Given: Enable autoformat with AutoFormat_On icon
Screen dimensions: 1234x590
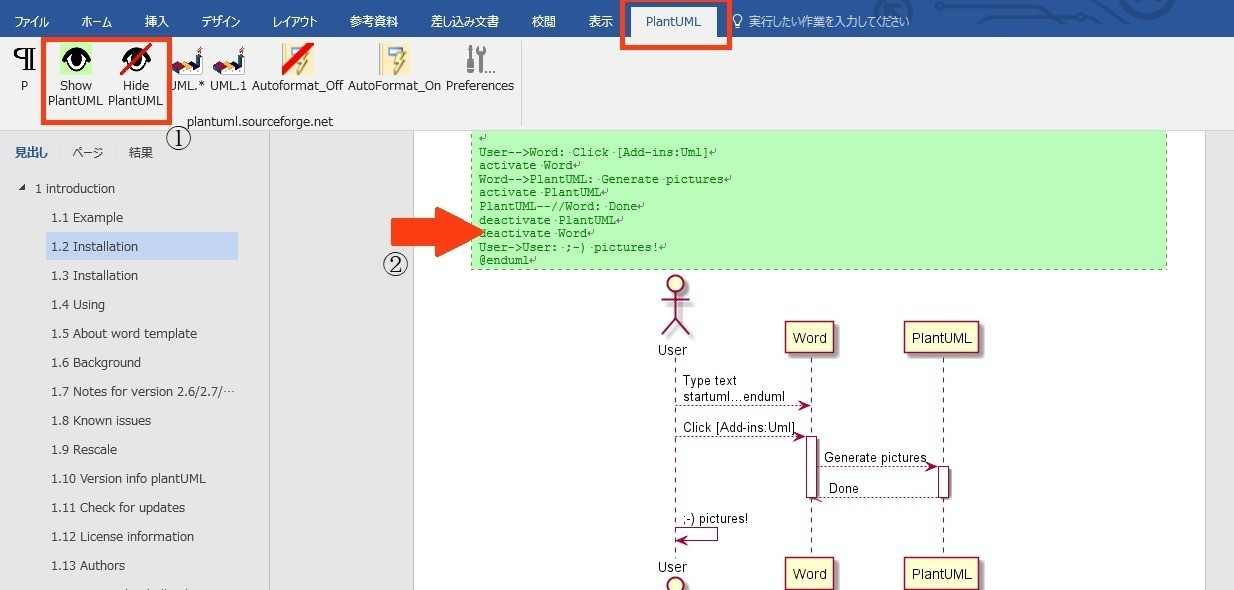Looking at the screenshot, I should tap(394, 61).
